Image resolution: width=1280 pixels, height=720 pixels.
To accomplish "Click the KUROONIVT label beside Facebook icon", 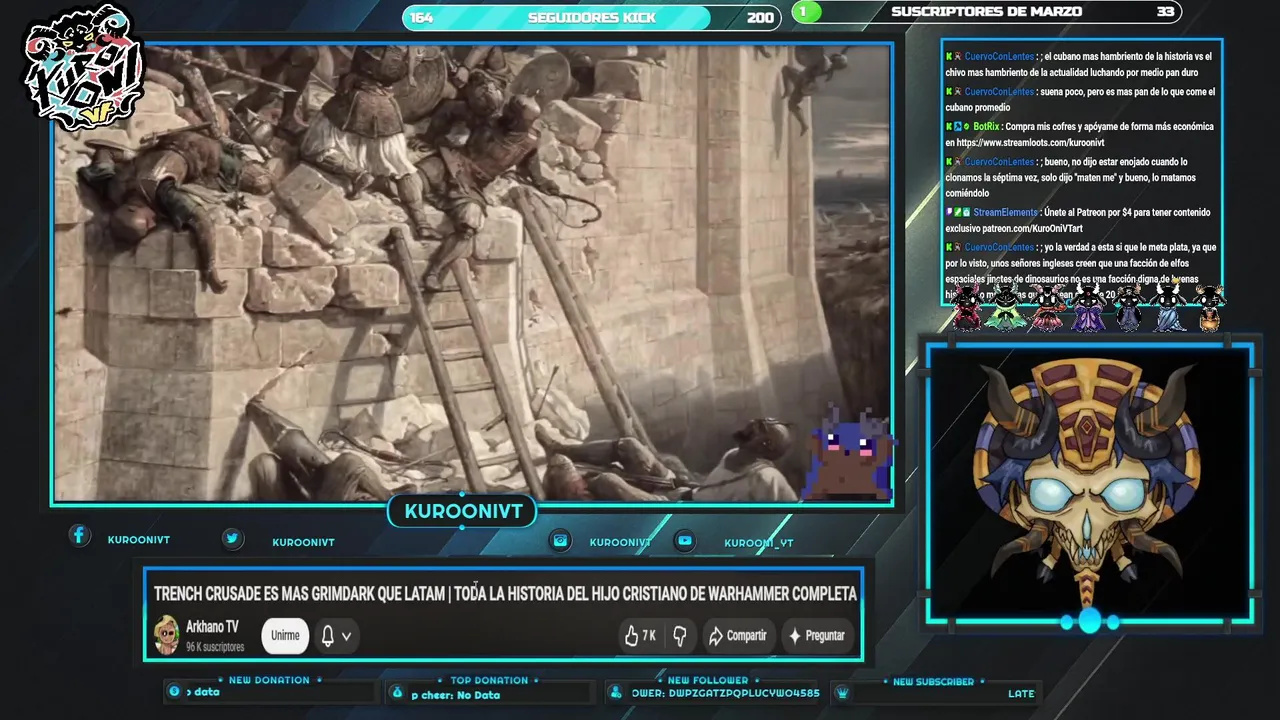I will click(x=139, y=540).
